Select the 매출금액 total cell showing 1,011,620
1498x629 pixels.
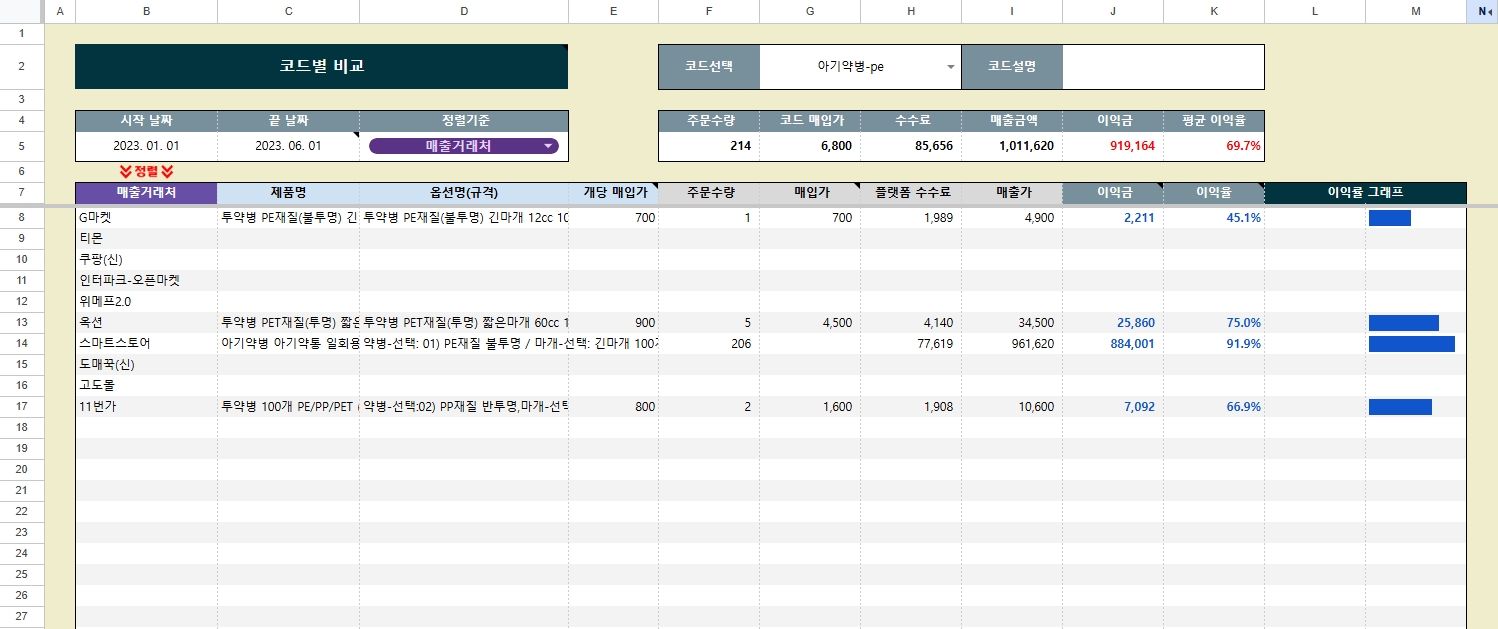click(x=1011, y=135)
